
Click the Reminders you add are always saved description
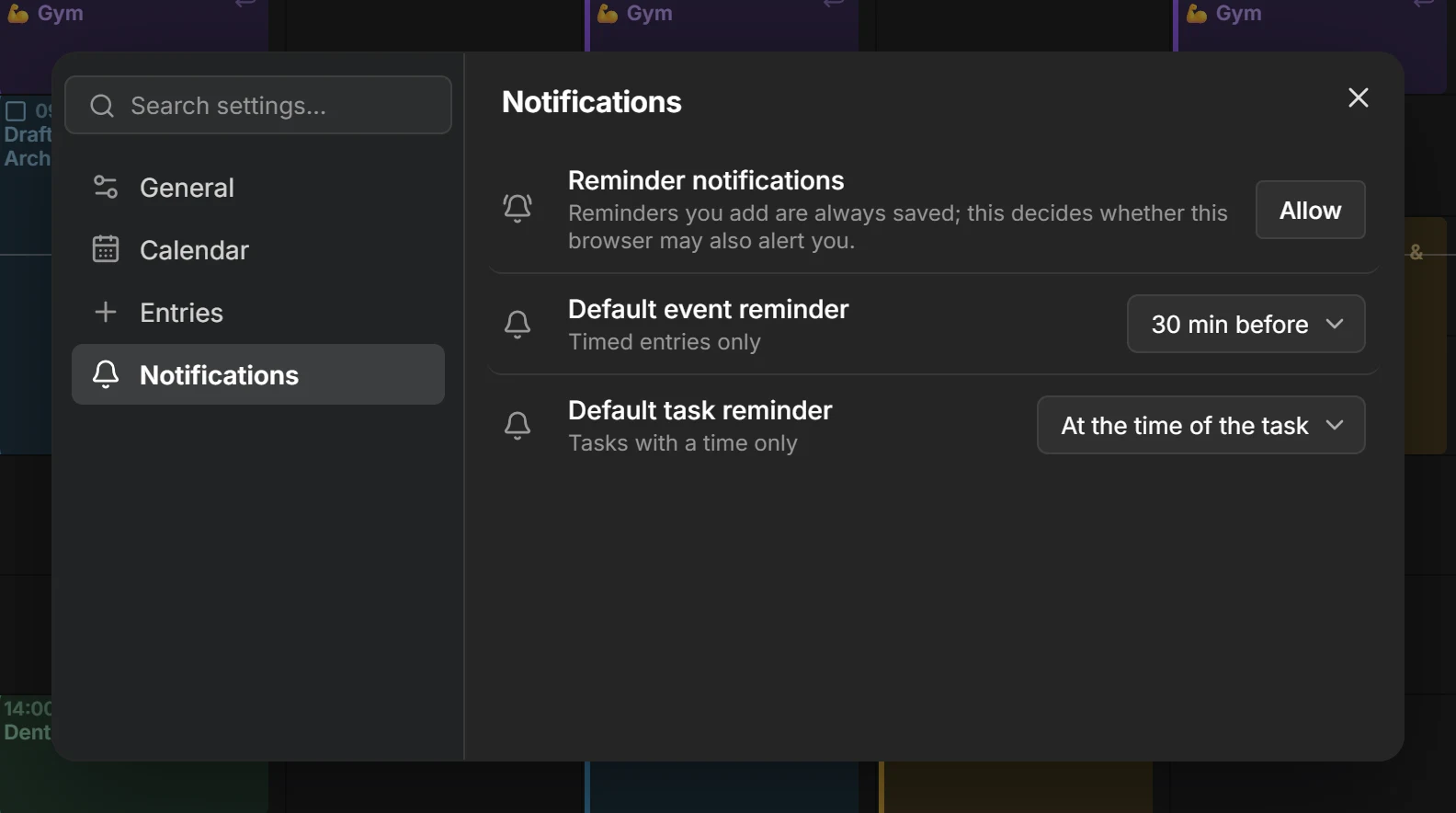click(x=898, y=226)
